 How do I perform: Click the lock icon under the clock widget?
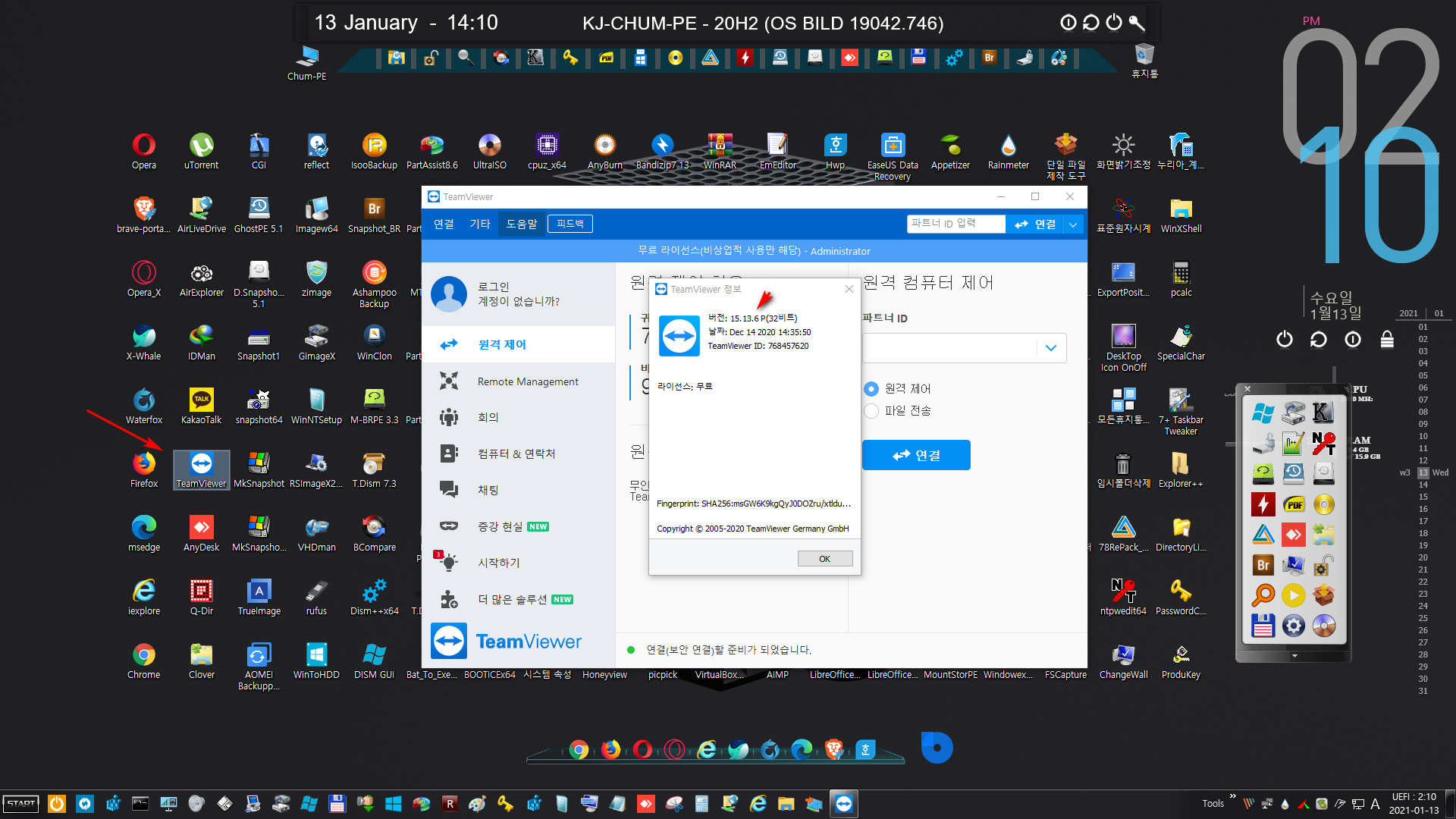point(1387,339)
